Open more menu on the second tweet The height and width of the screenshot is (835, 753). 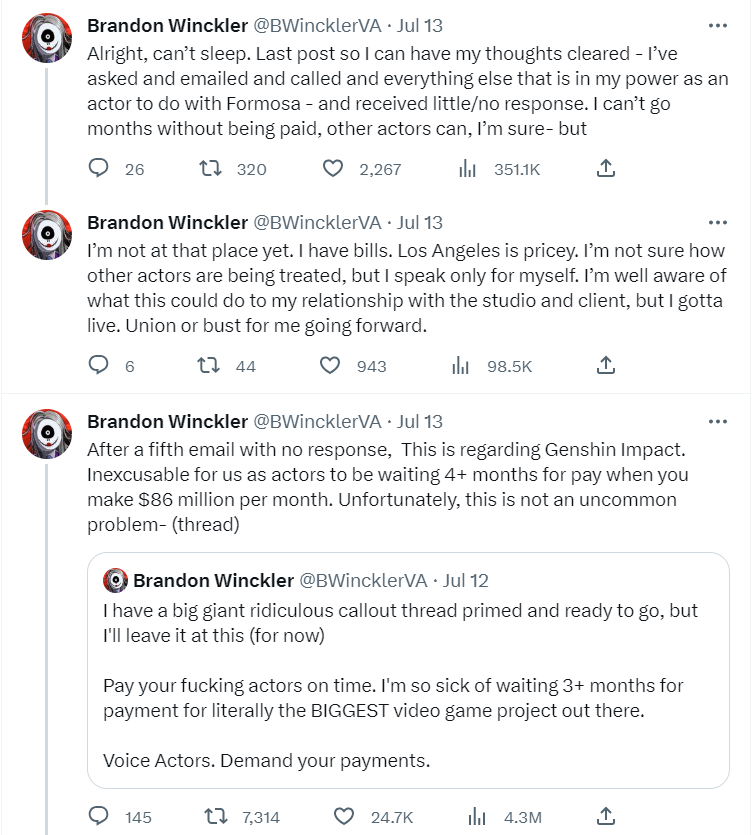(717, 222)
